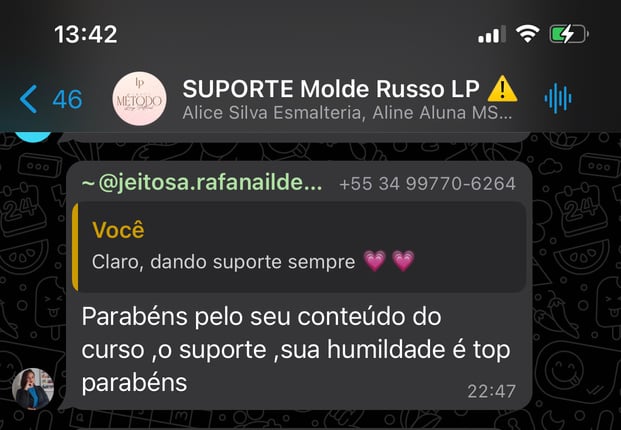Tap the yellow warning emoji in title
The height and width of the screenshot is (430, 621).
(x=502, y=89)
